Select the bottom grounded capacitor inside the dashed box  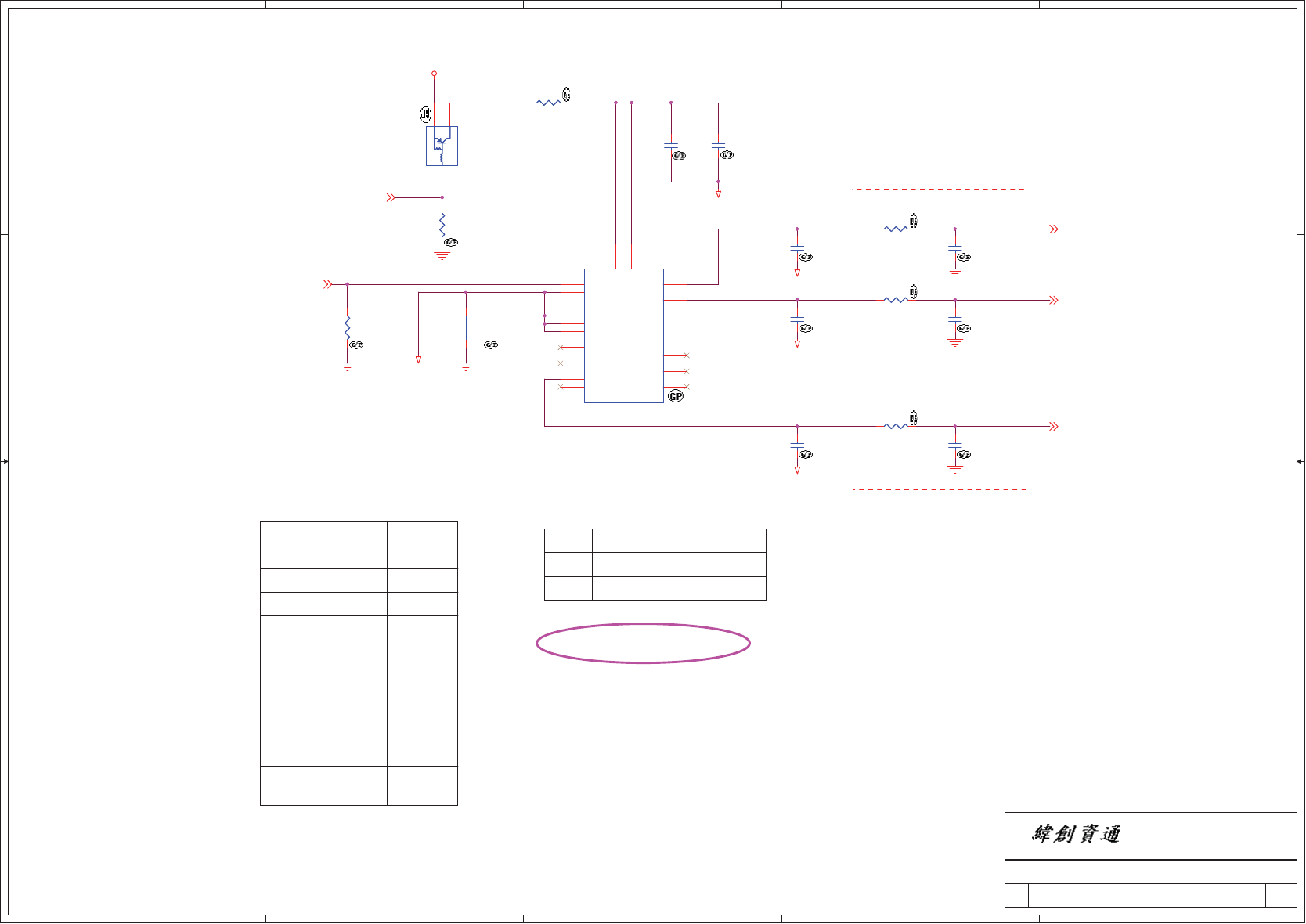tap(955, 446)
